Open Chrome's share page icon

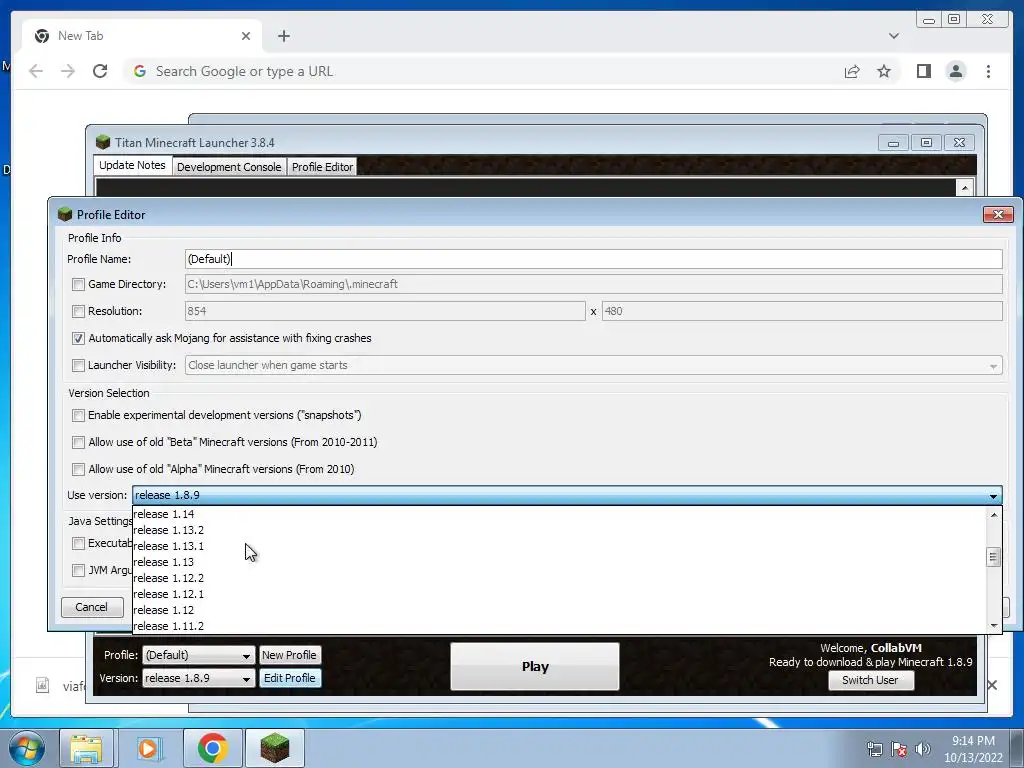point(852,71)
